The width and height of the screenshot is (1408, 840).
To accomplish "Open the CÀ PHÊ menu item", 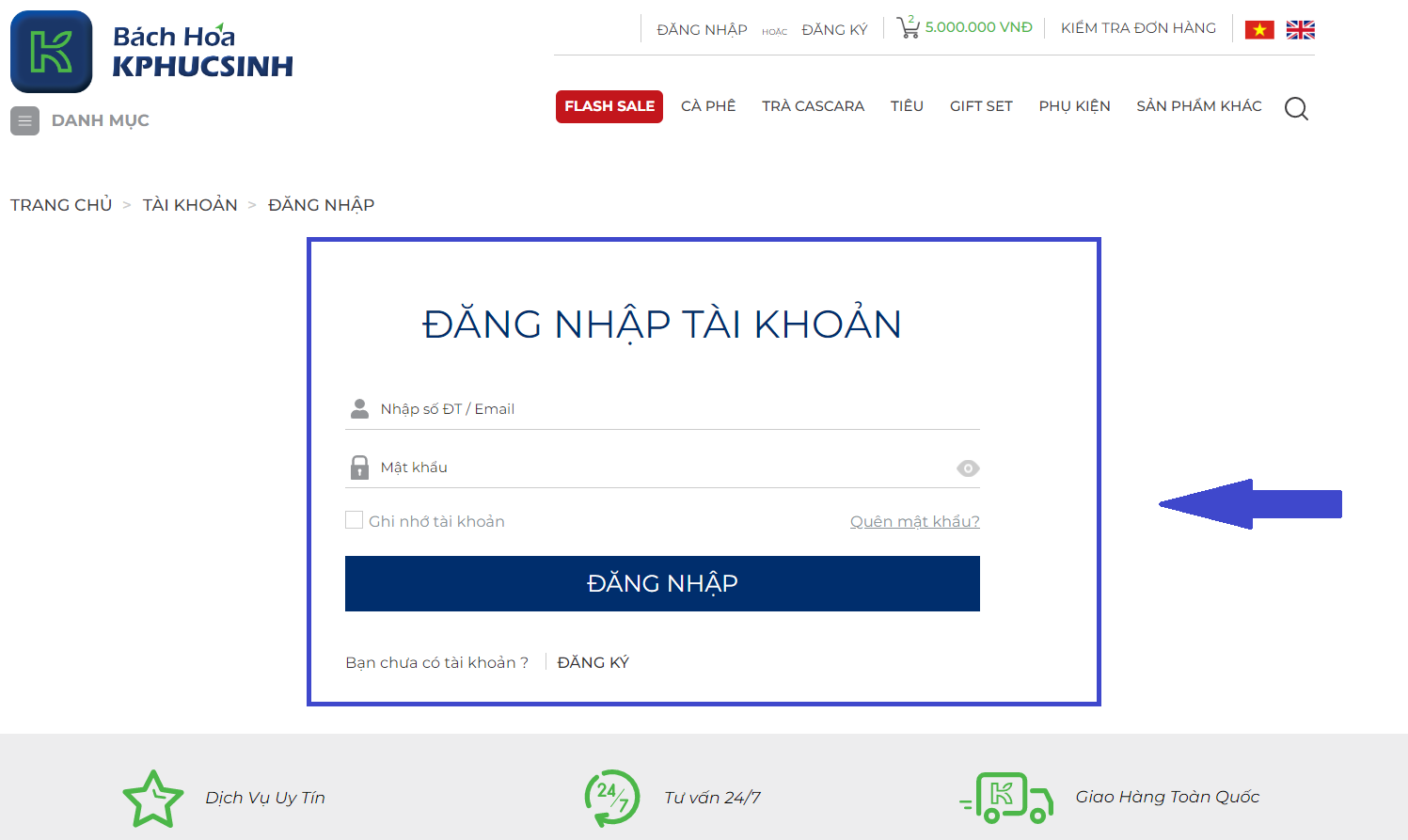I will 708,106.
